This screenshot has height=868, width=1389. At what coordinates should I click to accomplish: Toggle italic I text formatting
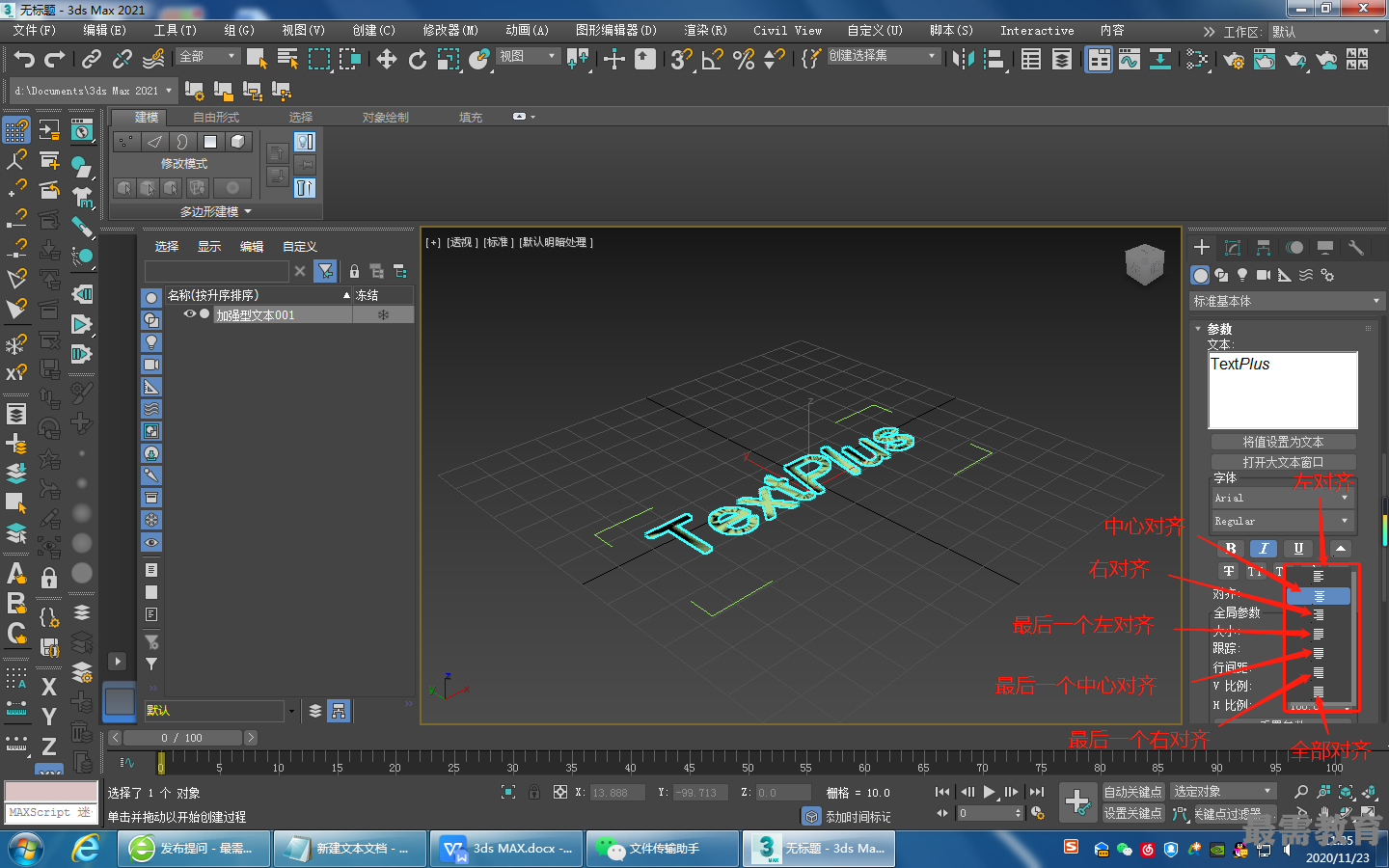(1264, 548)
